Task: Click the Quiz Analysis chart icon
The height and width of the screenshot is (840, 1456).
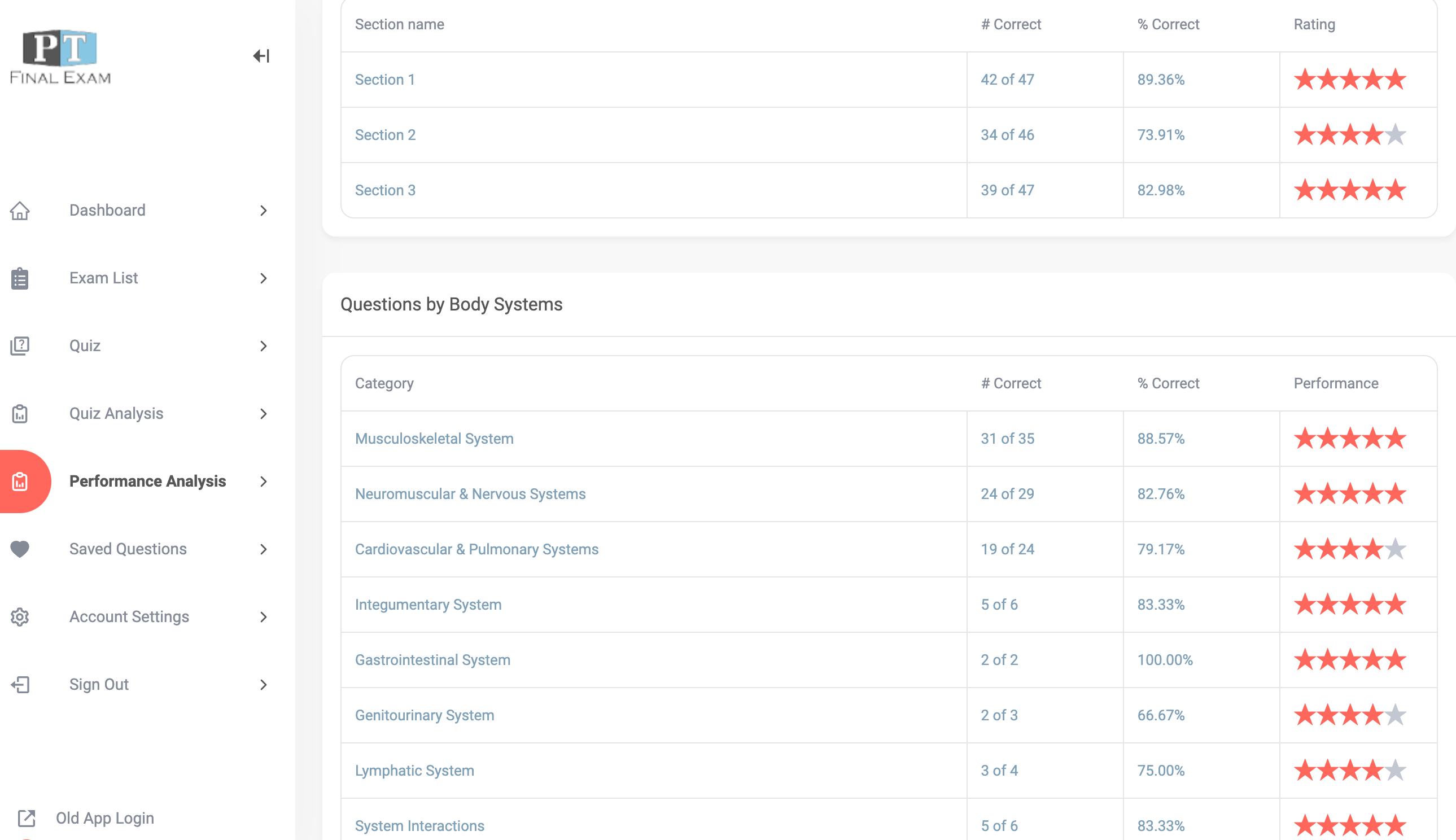Action: (x=20, y=414)
